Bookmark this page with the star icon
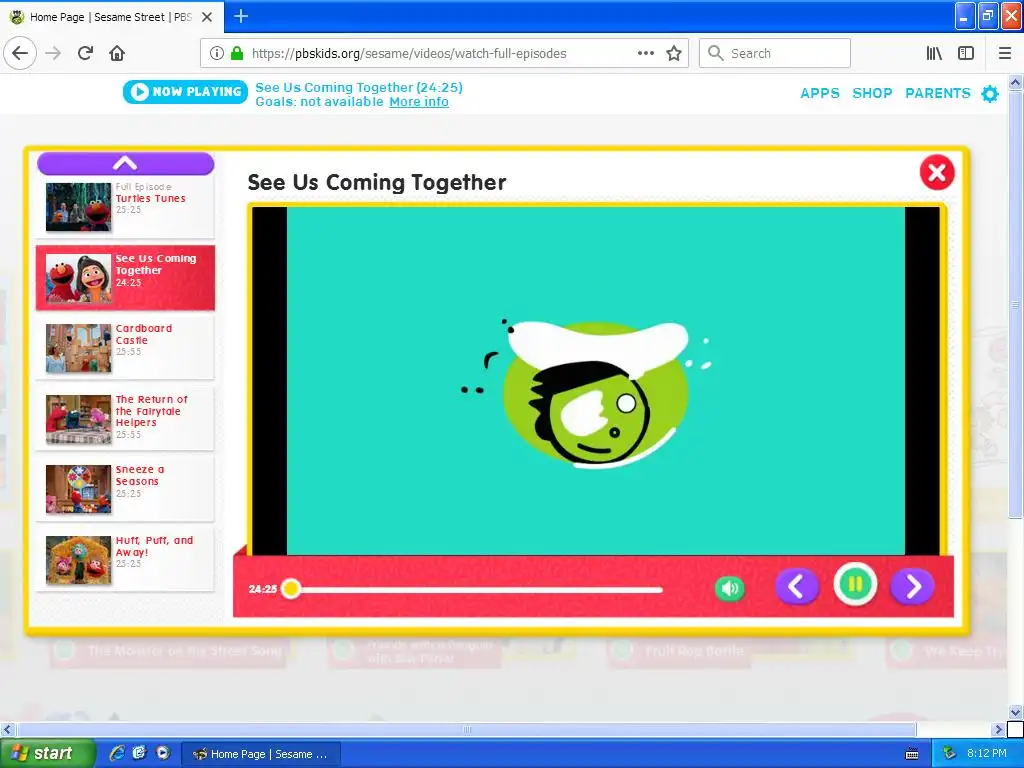Image resolution: width=1024 pixels, height=768 pixels. point(674,54)
